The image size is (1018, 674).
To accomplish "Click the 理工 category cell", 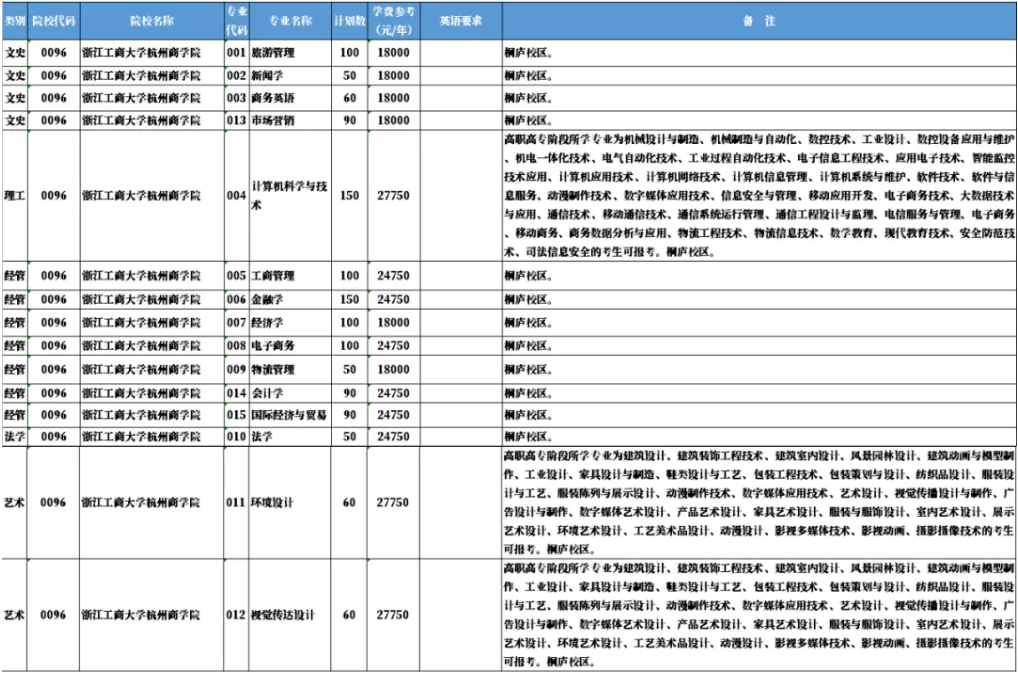I will [x=15, y=196].
